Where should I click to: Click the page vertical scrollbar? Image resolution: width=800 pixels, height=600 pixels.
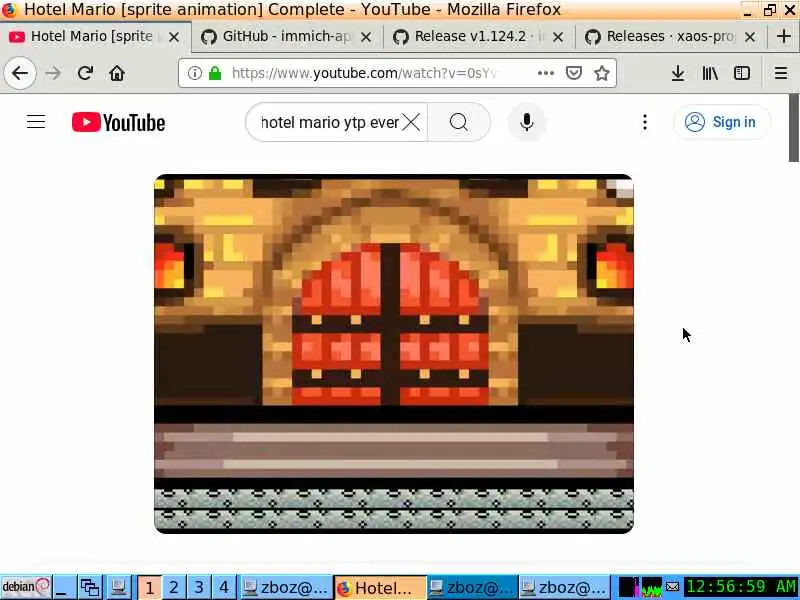tap(794, 128)
